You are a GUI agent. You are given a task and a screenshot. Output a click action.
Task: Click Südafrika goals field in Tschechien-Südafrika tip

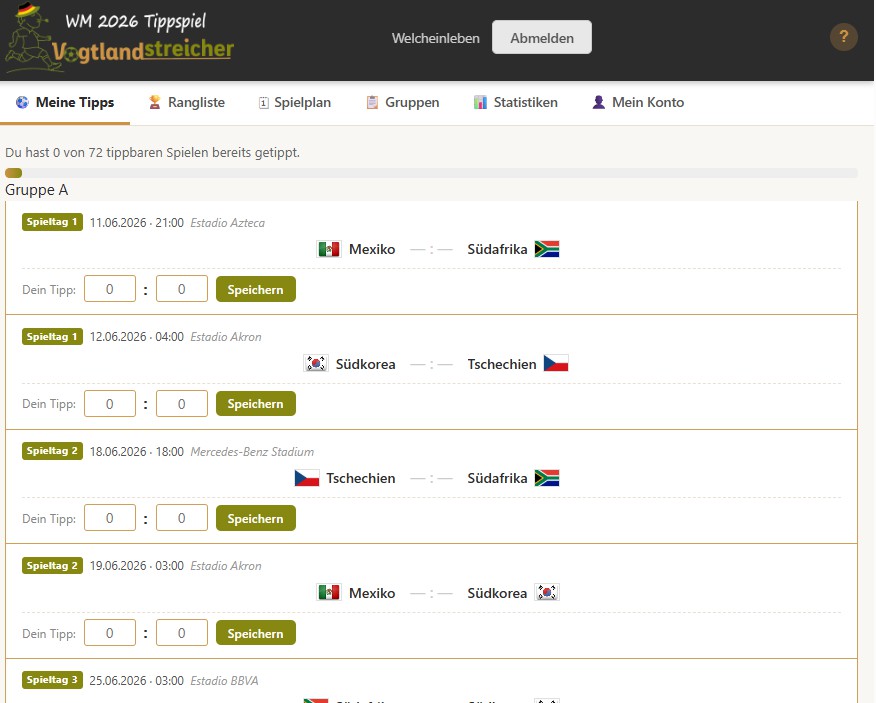coord(182,518)
